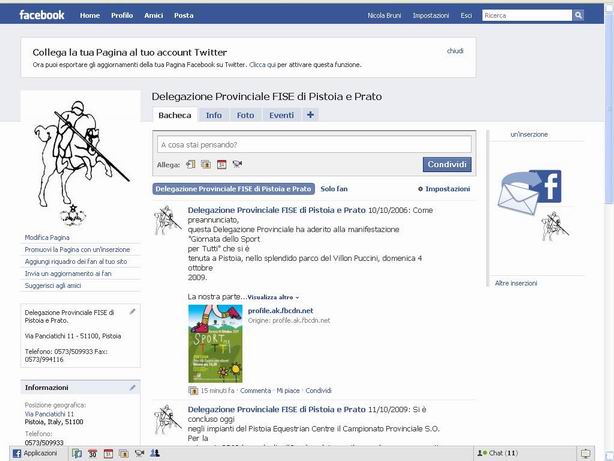This screenshot has width=614, height=461.
Task: Close the Twitter banner with chiudi
Action: pos(455,51)
